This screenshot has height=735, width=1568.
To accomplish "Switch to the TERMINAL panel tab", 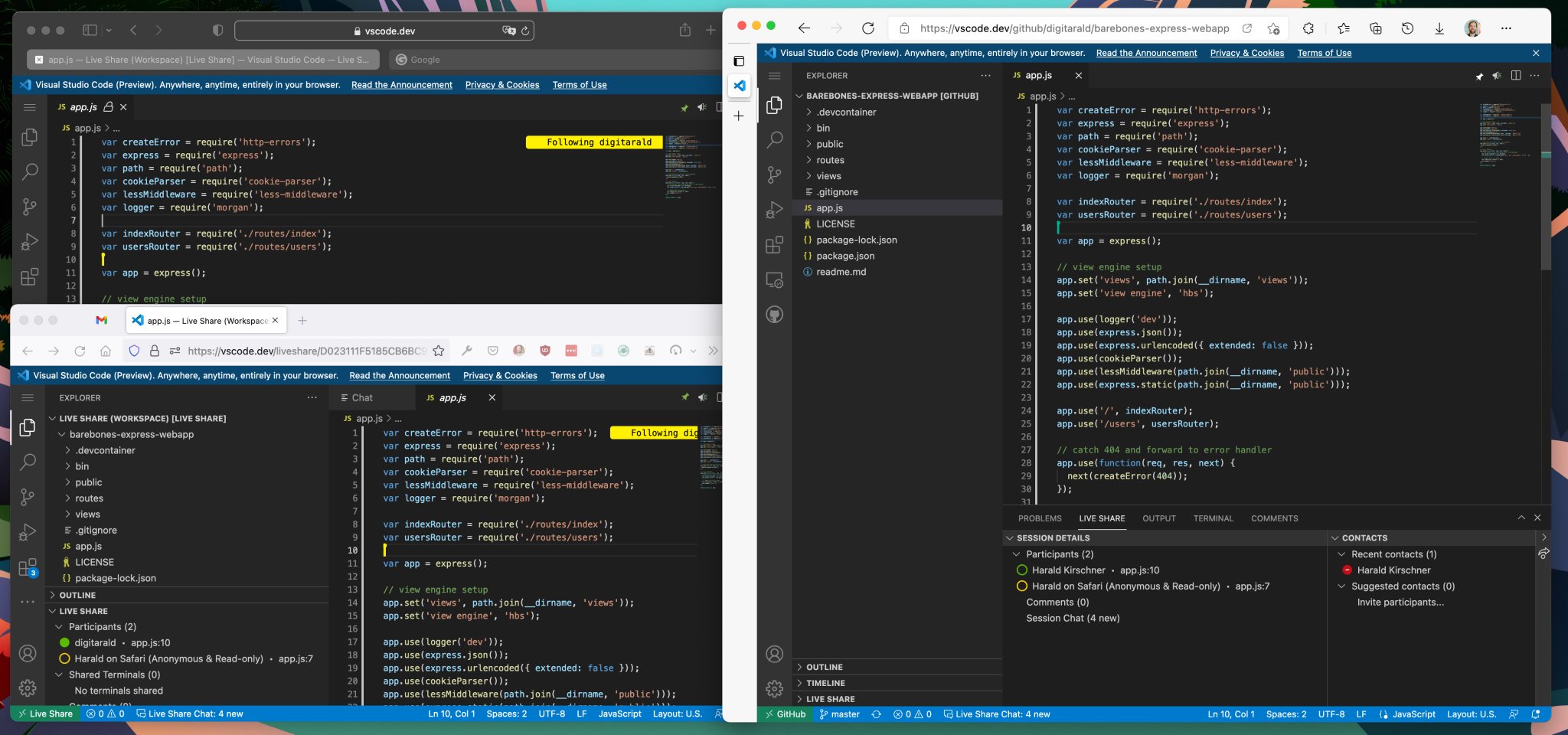I will coord(1213,518).
